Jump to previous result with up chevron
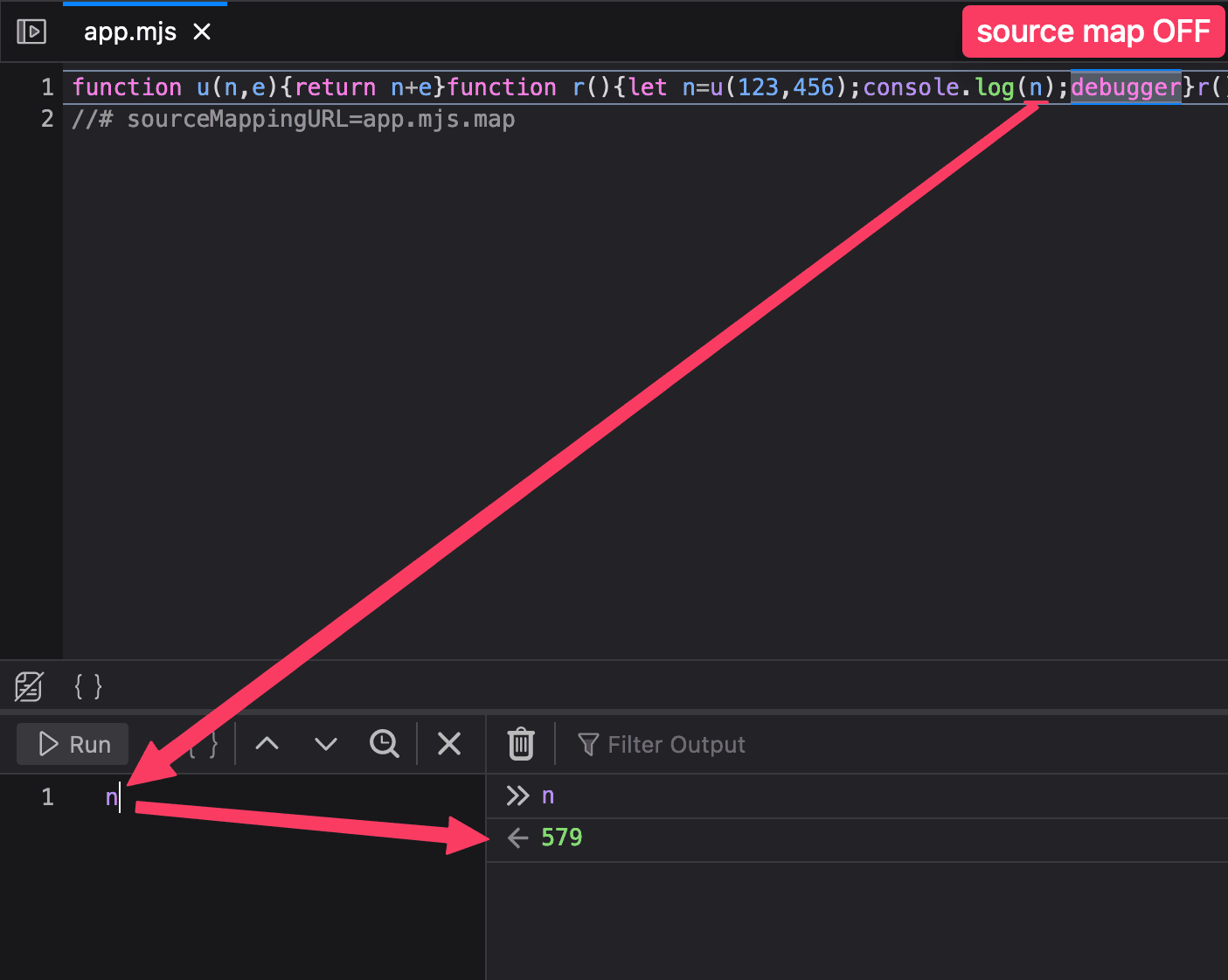 click(x=267, y=744)
